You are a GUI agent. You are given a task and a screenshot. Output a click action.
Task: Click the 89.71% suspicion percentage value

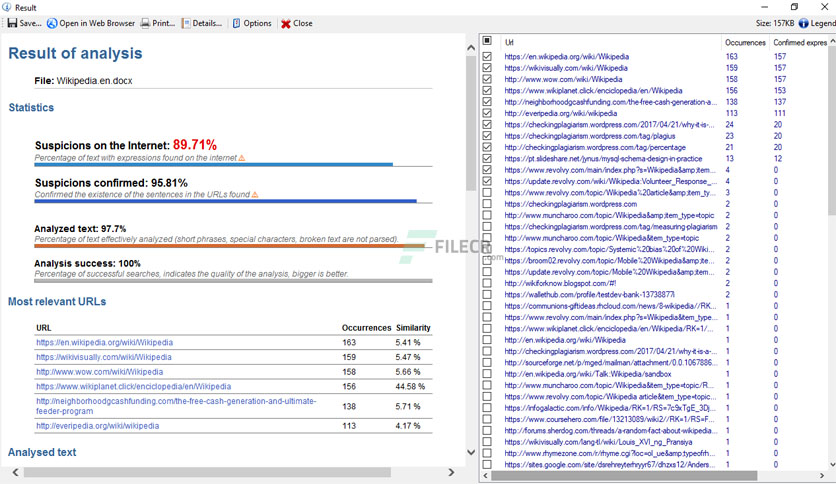(195, 145)
